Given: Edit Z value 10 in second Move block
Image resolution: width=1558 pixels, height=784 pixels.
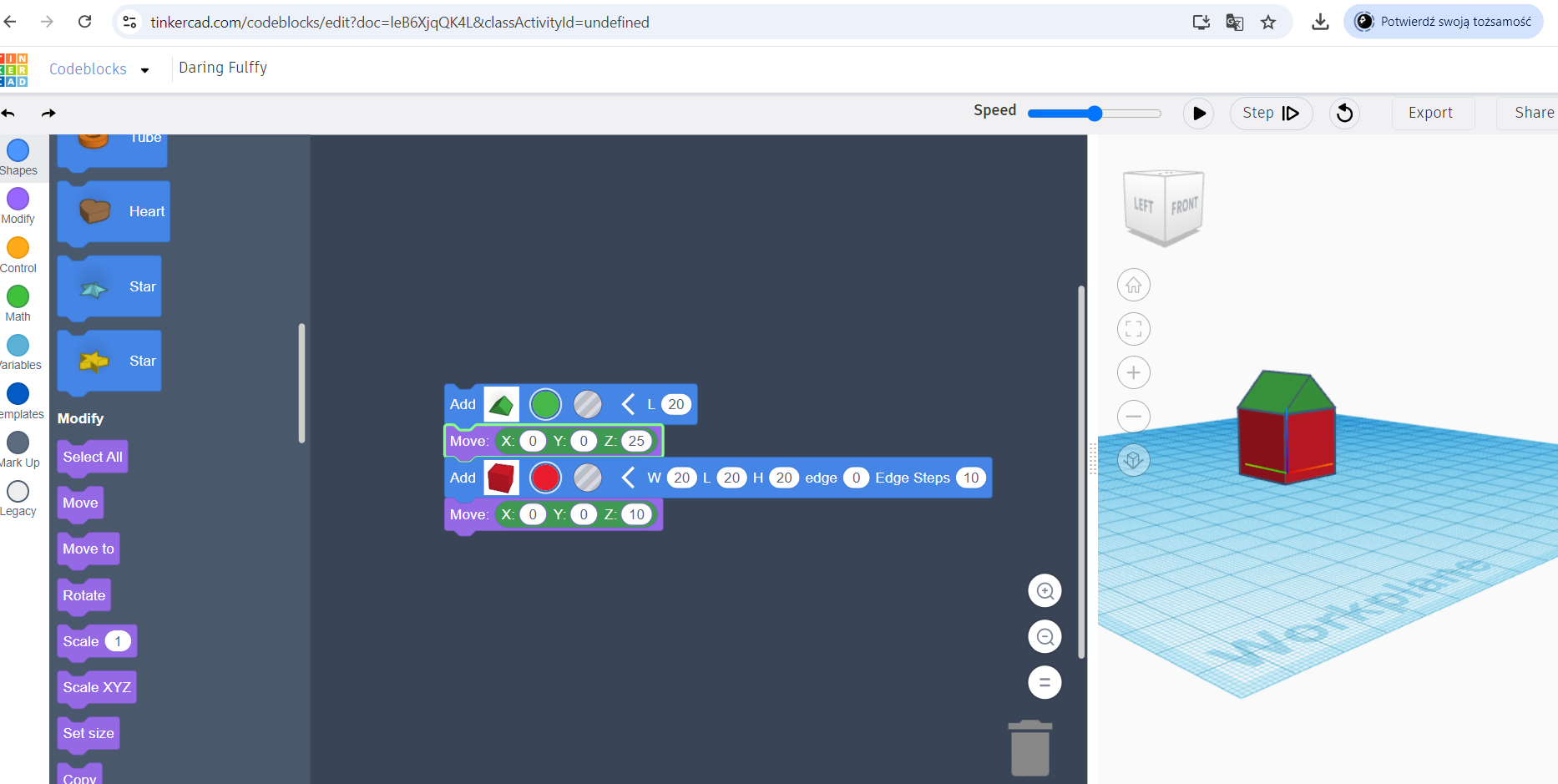Looking at the screenshot, I should (x=636, y=515).
